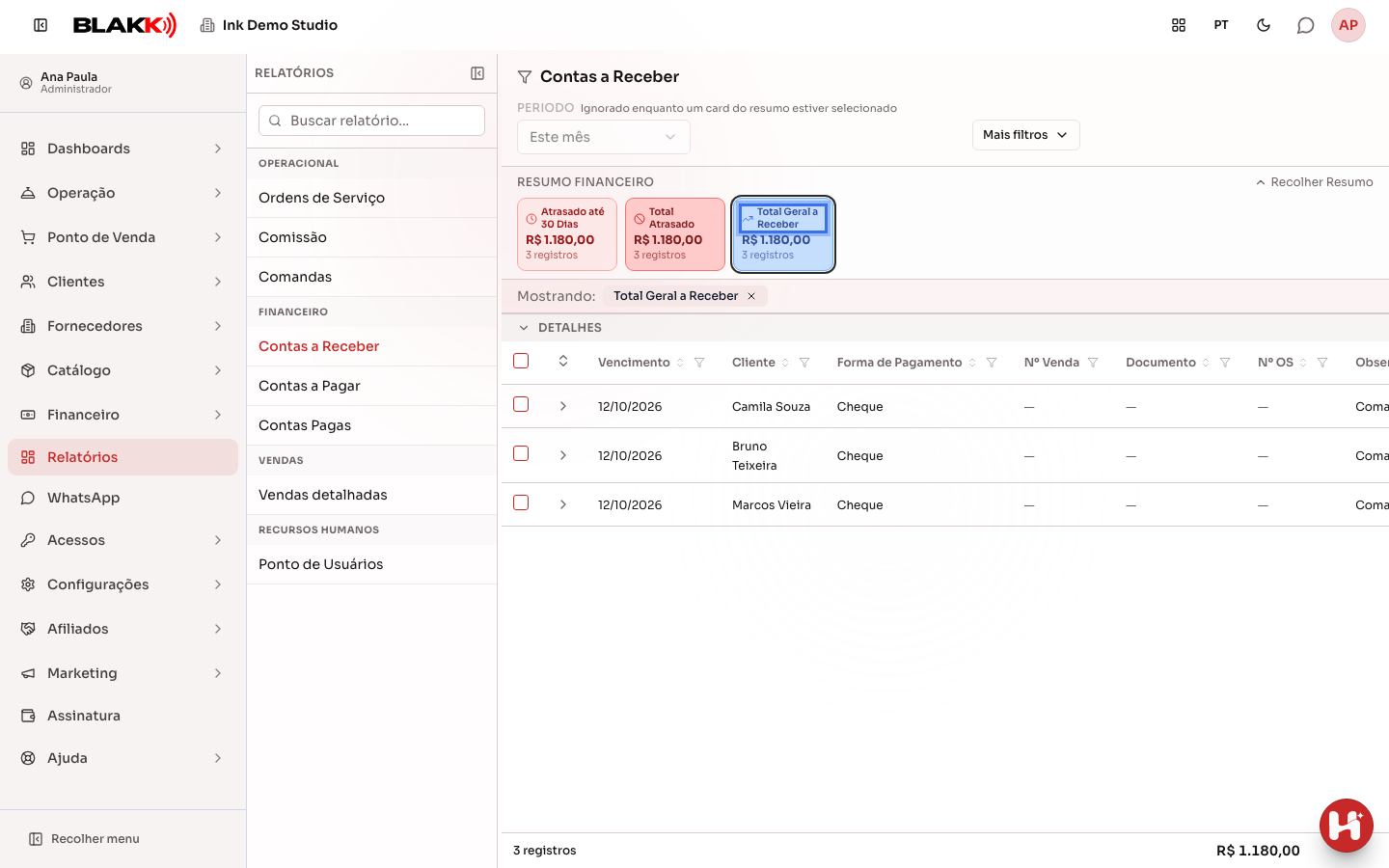Click the filter funnel beside Contas a Receber

point(525,77)
